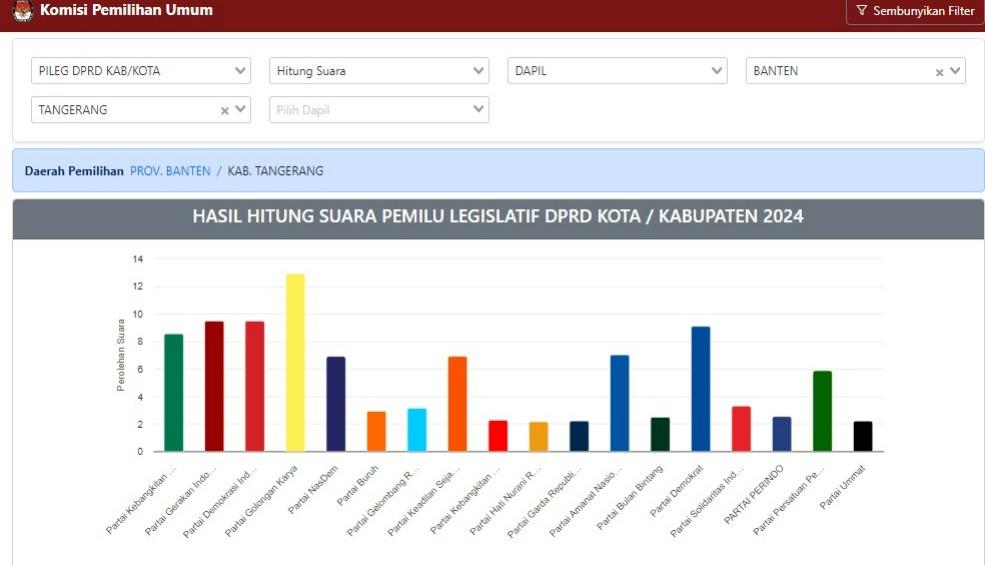Open the Hitung Suara dropdown

tap(379, 71)
